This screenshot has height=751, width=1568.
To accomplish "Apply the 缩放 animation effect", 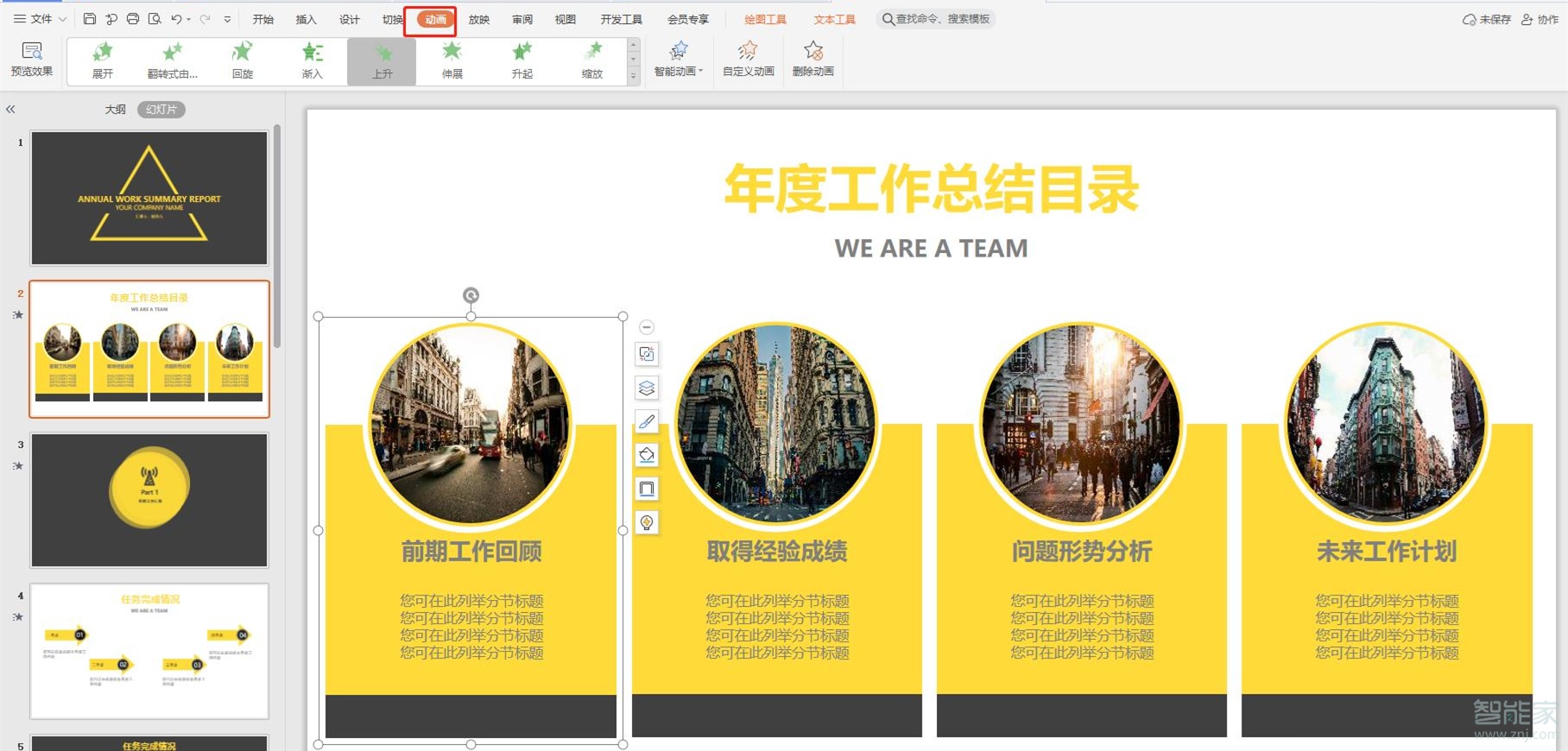I will 592,61.
